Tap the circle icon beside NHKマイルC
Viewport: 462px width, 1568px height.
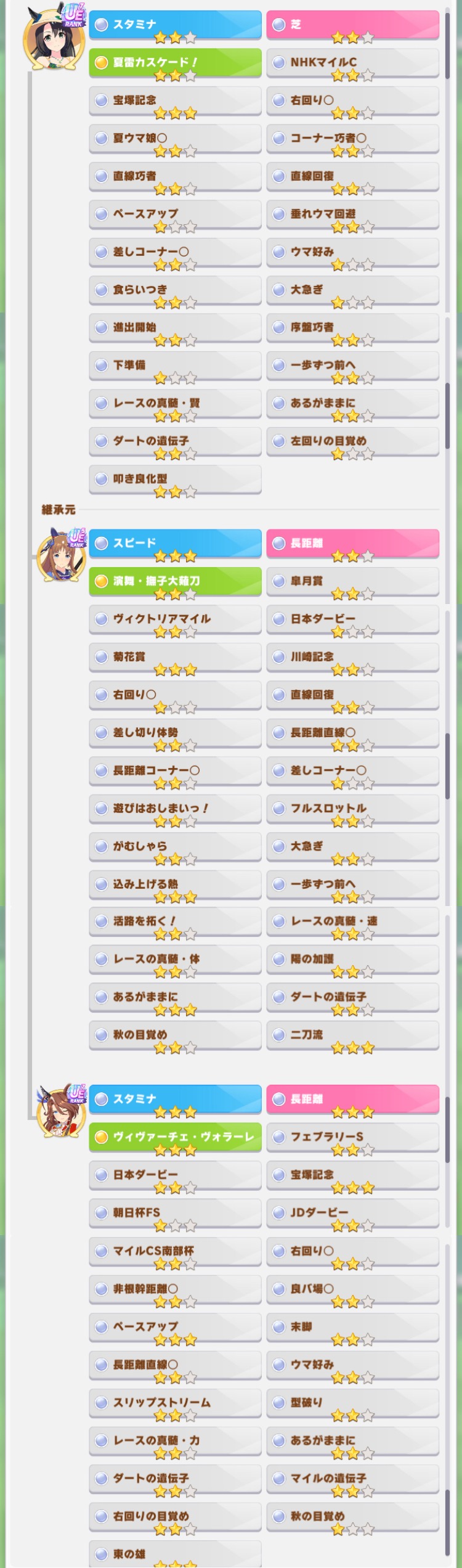point(279,62)
